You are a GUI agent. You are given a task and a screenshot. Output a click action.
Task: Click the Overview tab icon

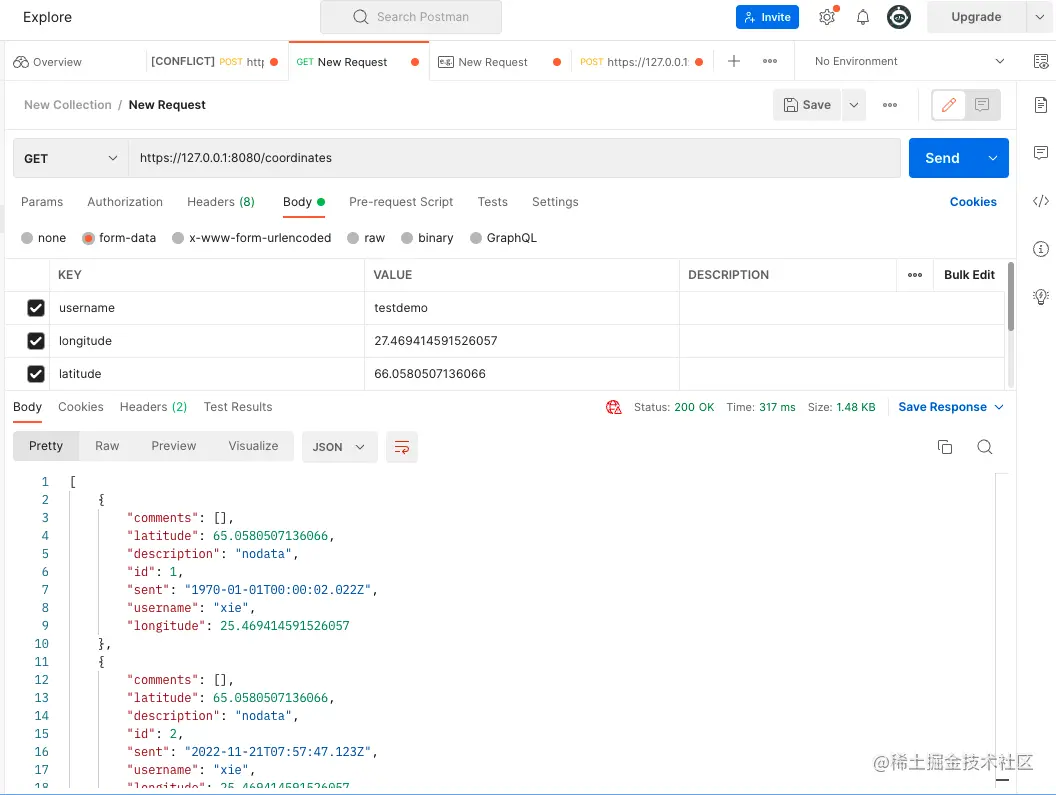(x=21, y=62)
